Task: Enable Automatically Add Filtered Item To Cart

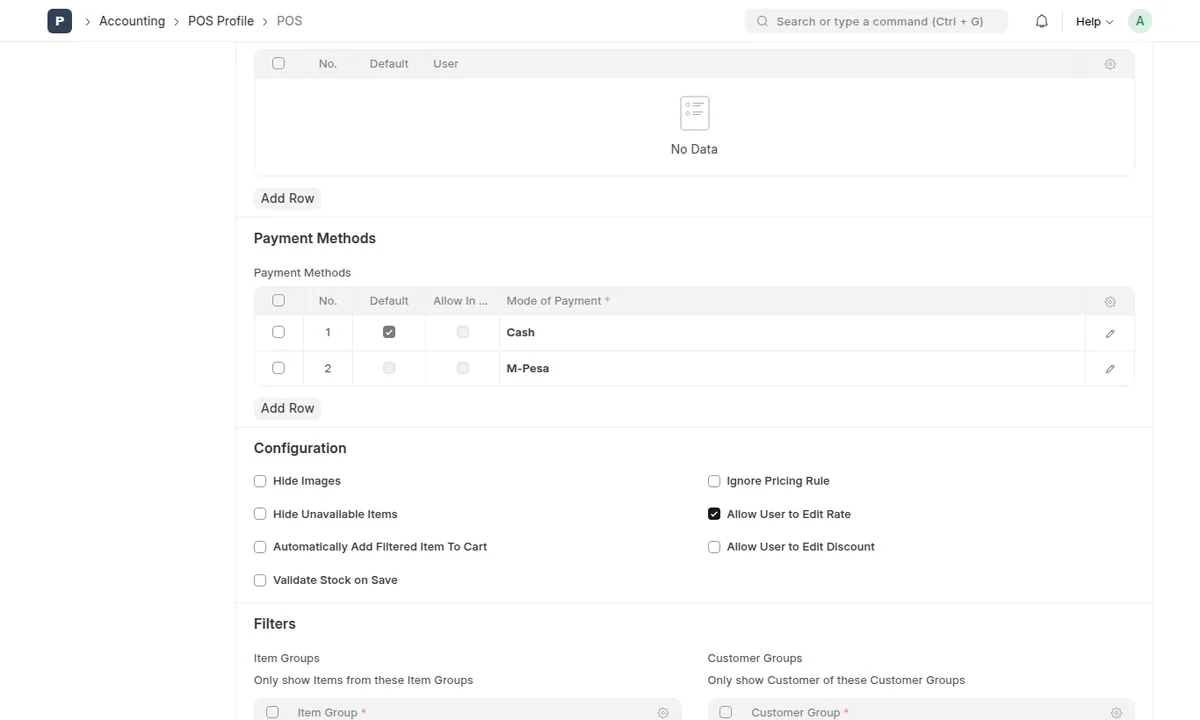Action: tap(260, 547)
